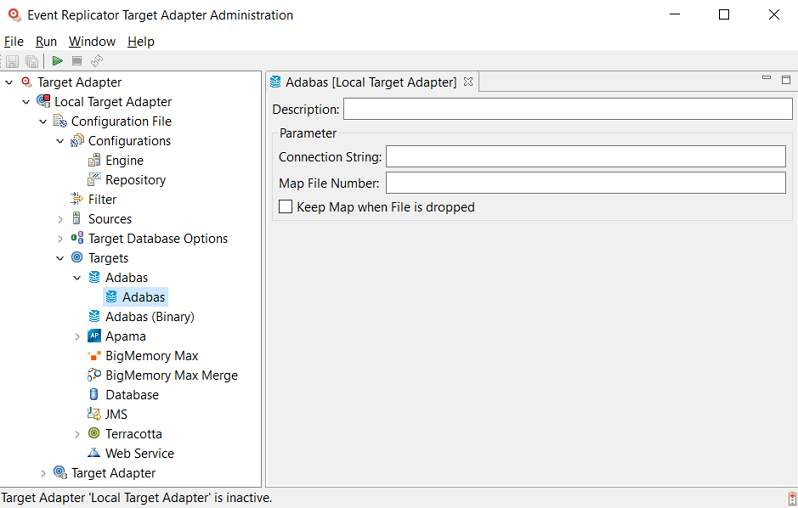Click the green Start toolbar icon

click(58, 61)
